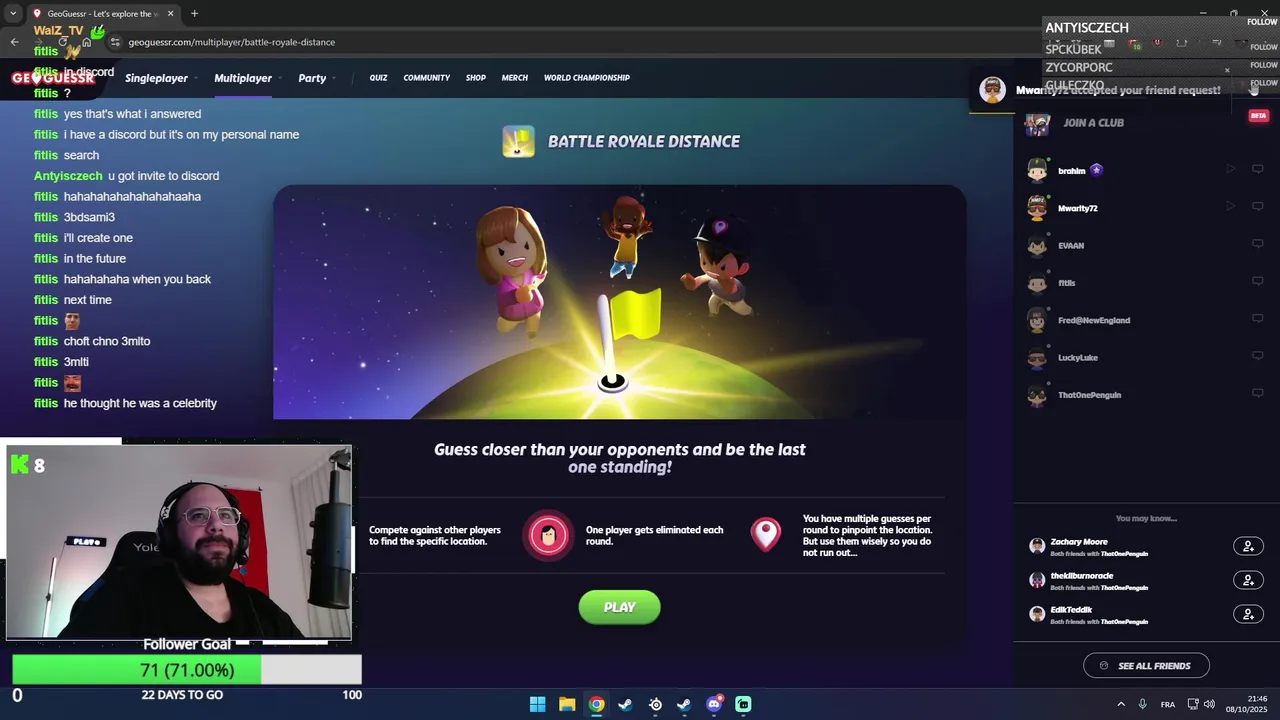Select friend name EVAAN
This screenshot has width=1280, height=720.
pyautogui.click(x=1071, y=245)
